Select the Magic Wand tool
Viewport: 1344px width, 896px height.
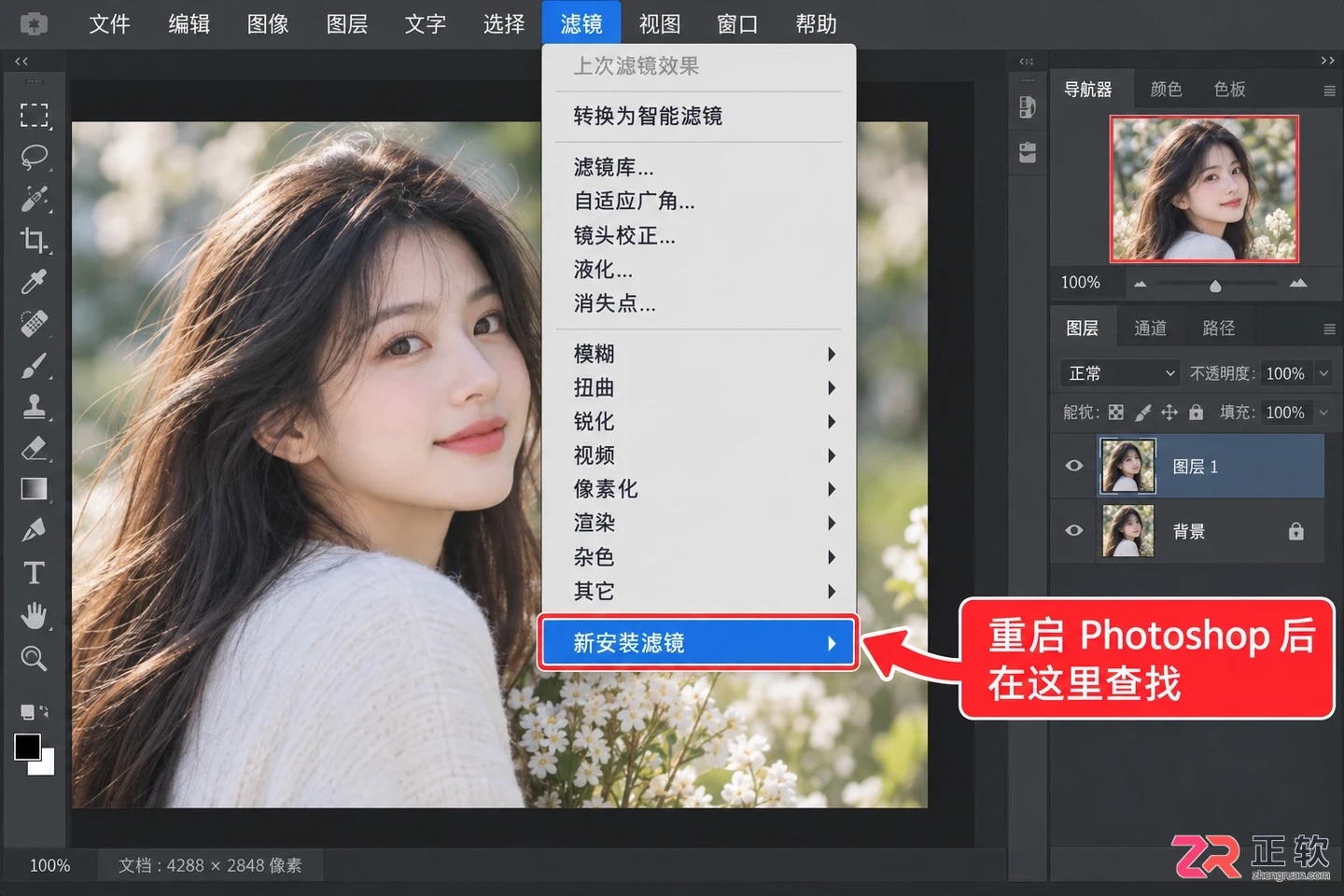tap(35, 198)
